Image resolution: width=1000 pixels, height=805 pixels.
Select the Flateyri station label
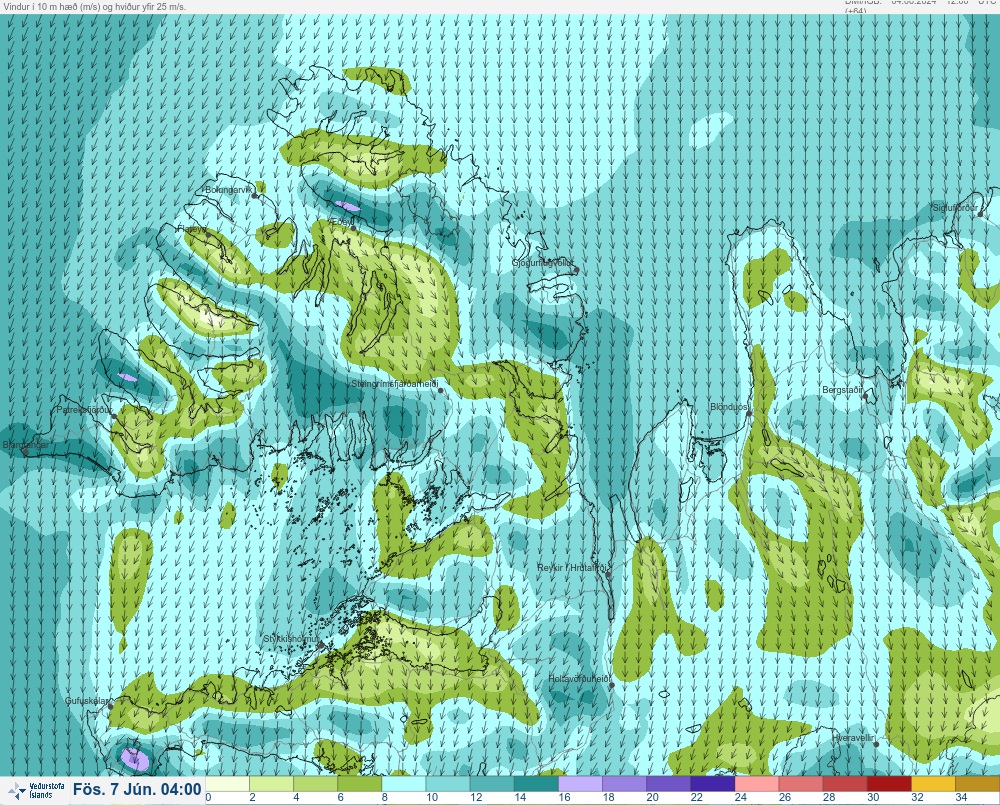pos(191,228)
